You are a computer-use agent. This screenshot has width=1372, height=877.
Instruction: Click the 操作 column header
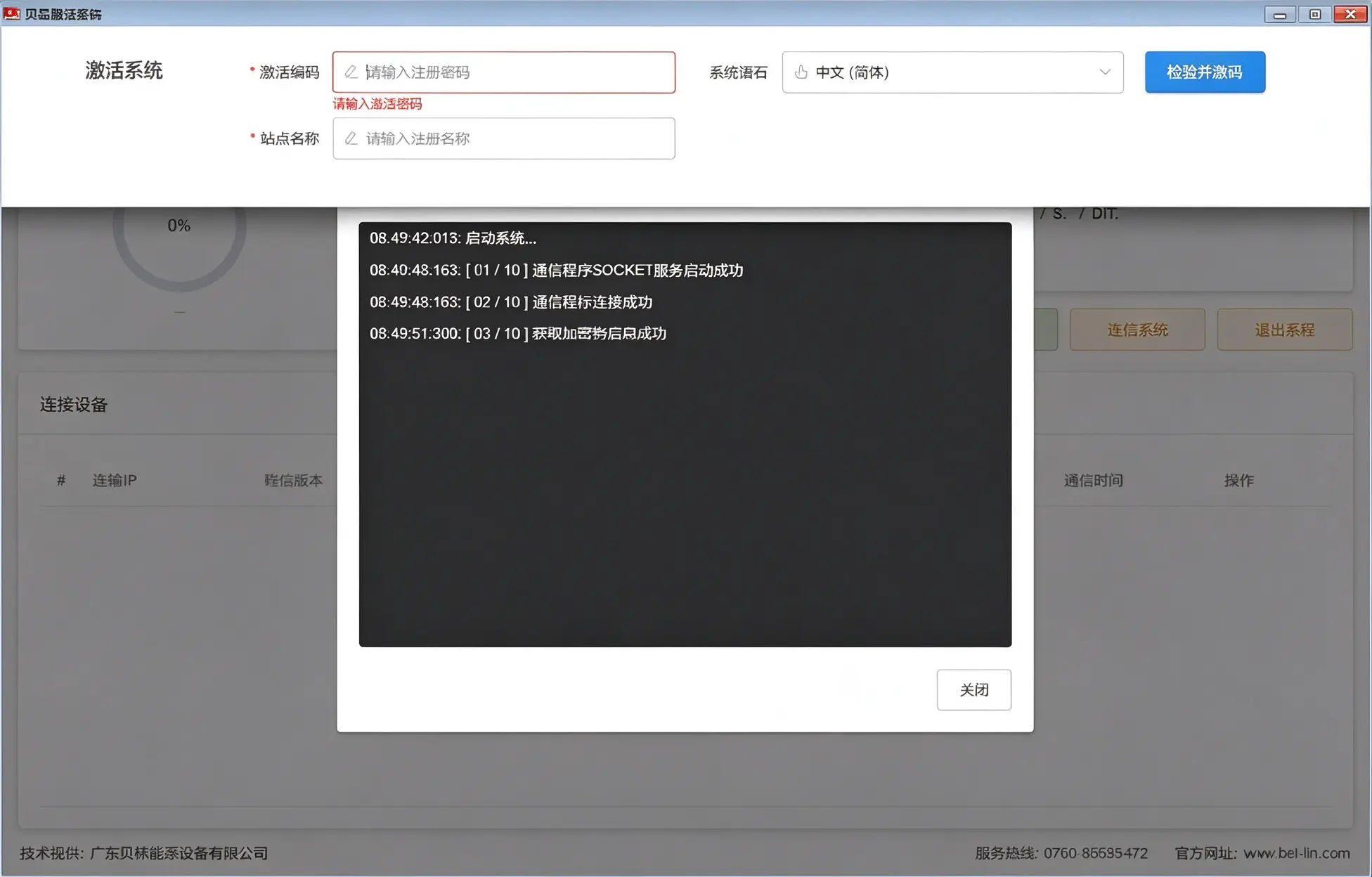(x=1238, y=481)
